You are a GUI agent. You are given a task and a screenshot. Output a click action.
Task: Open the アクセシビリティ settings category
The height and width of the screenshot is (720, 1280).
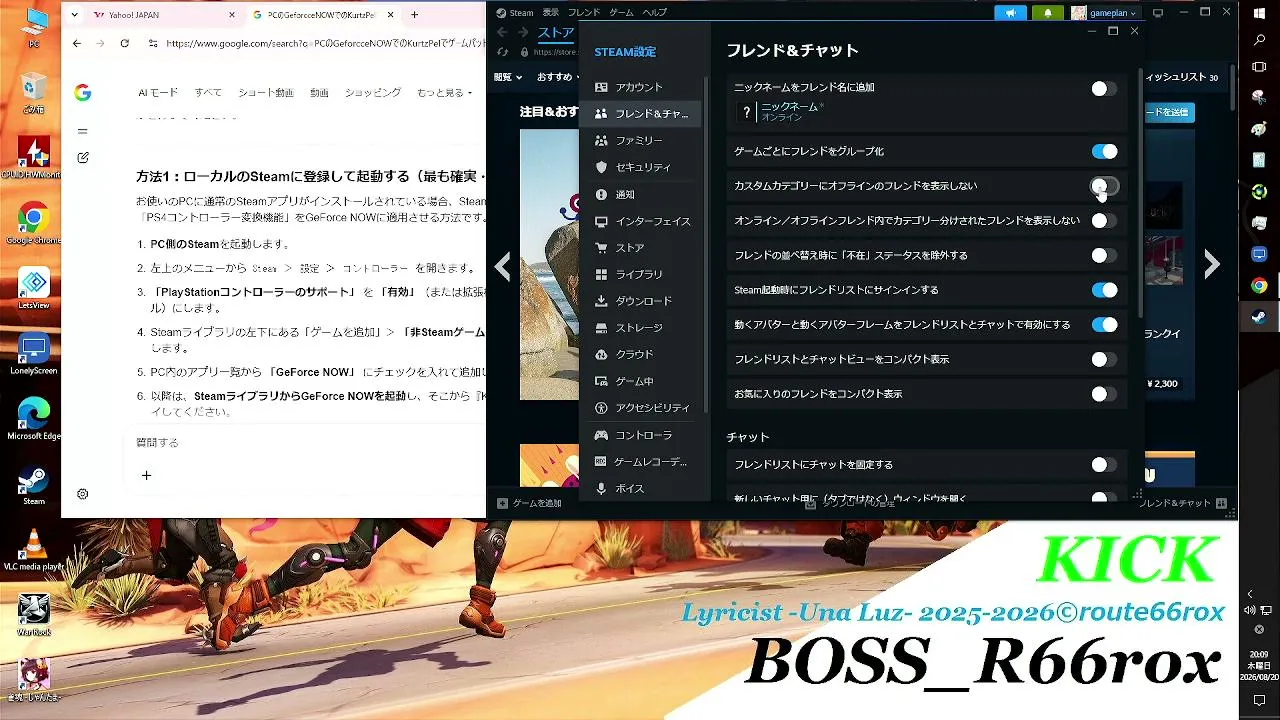(640, 408)
